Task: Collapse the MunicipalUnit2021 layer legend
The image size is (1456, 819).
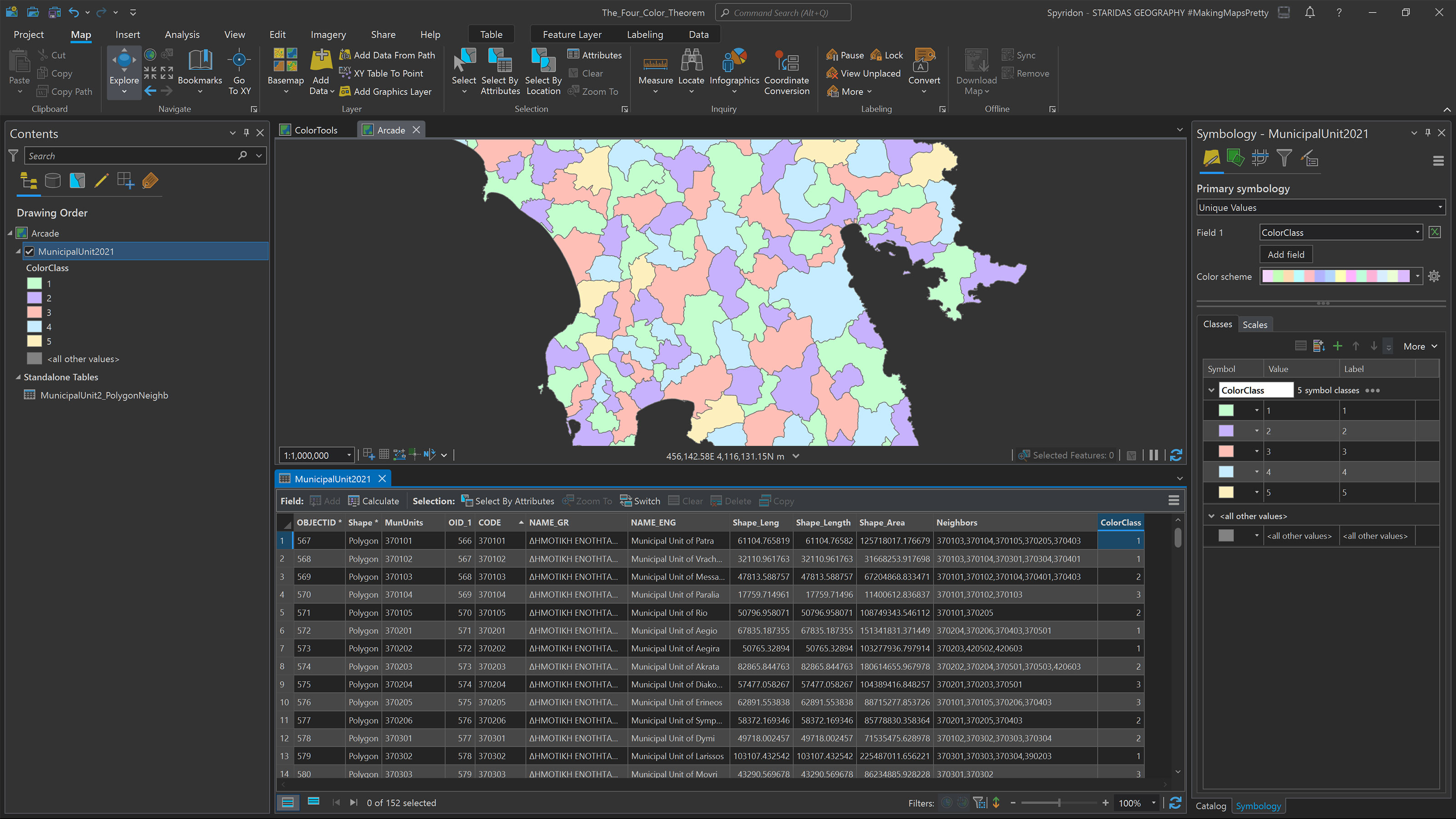Action: point(18,252)
